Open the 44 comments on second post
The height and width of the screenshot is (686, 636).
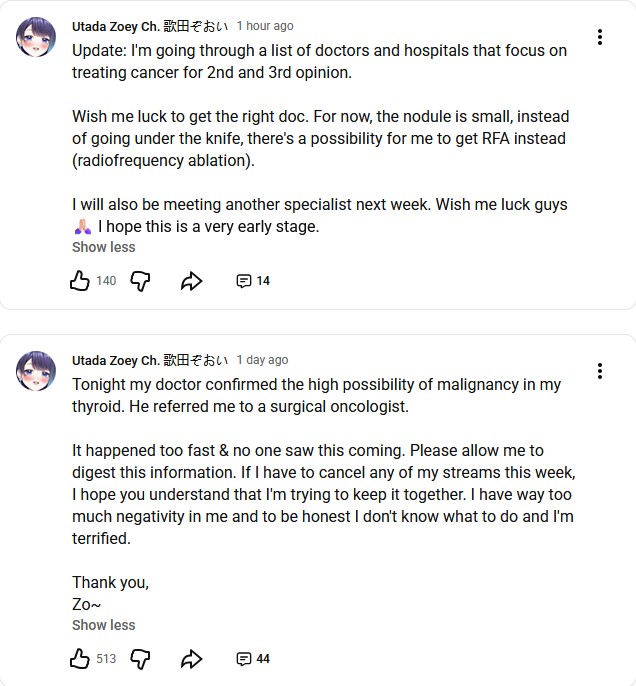252,659
